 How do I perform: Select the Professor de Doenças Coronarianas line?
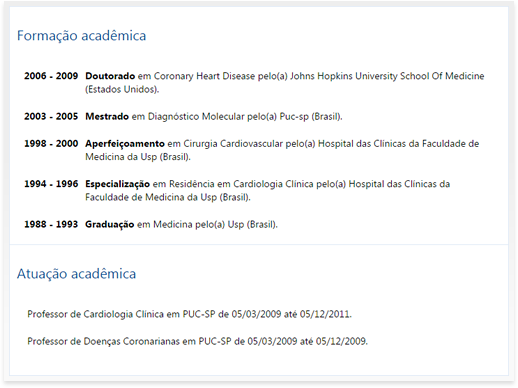point(197,341)
